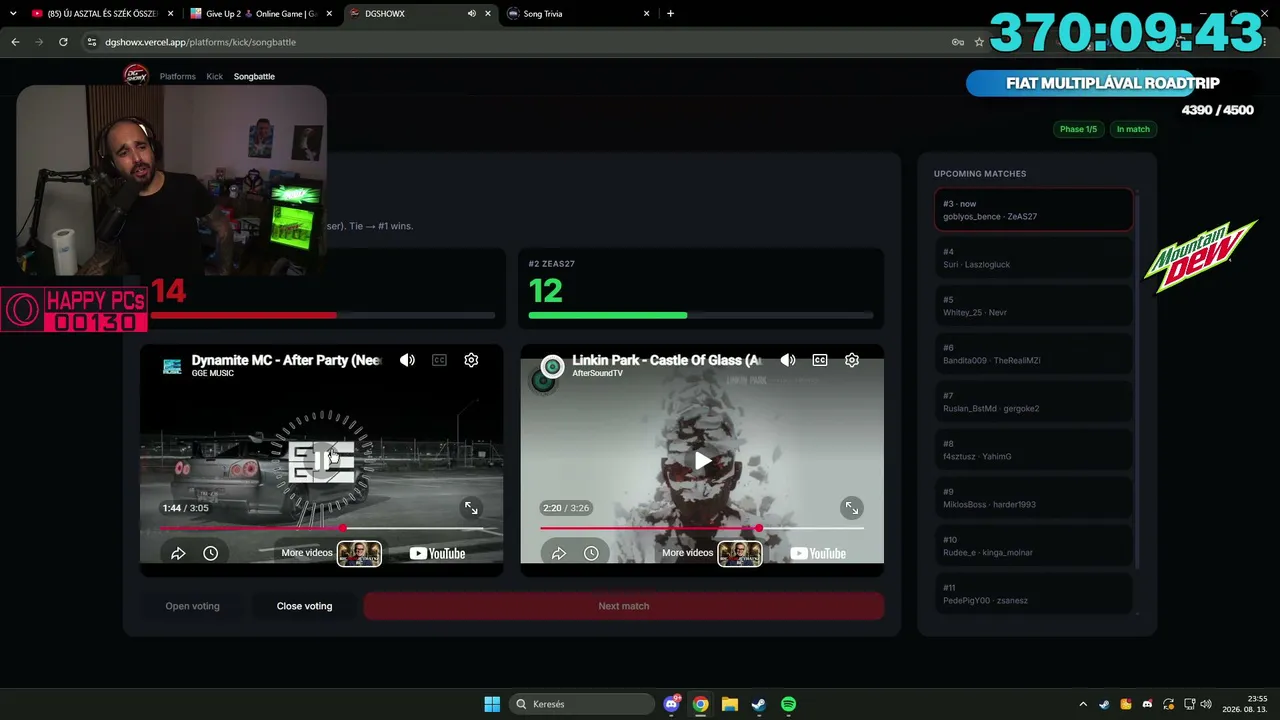This screenshot has width=1280, height=720.
Task: Focus the browser address bar
Action: point(520,42)
